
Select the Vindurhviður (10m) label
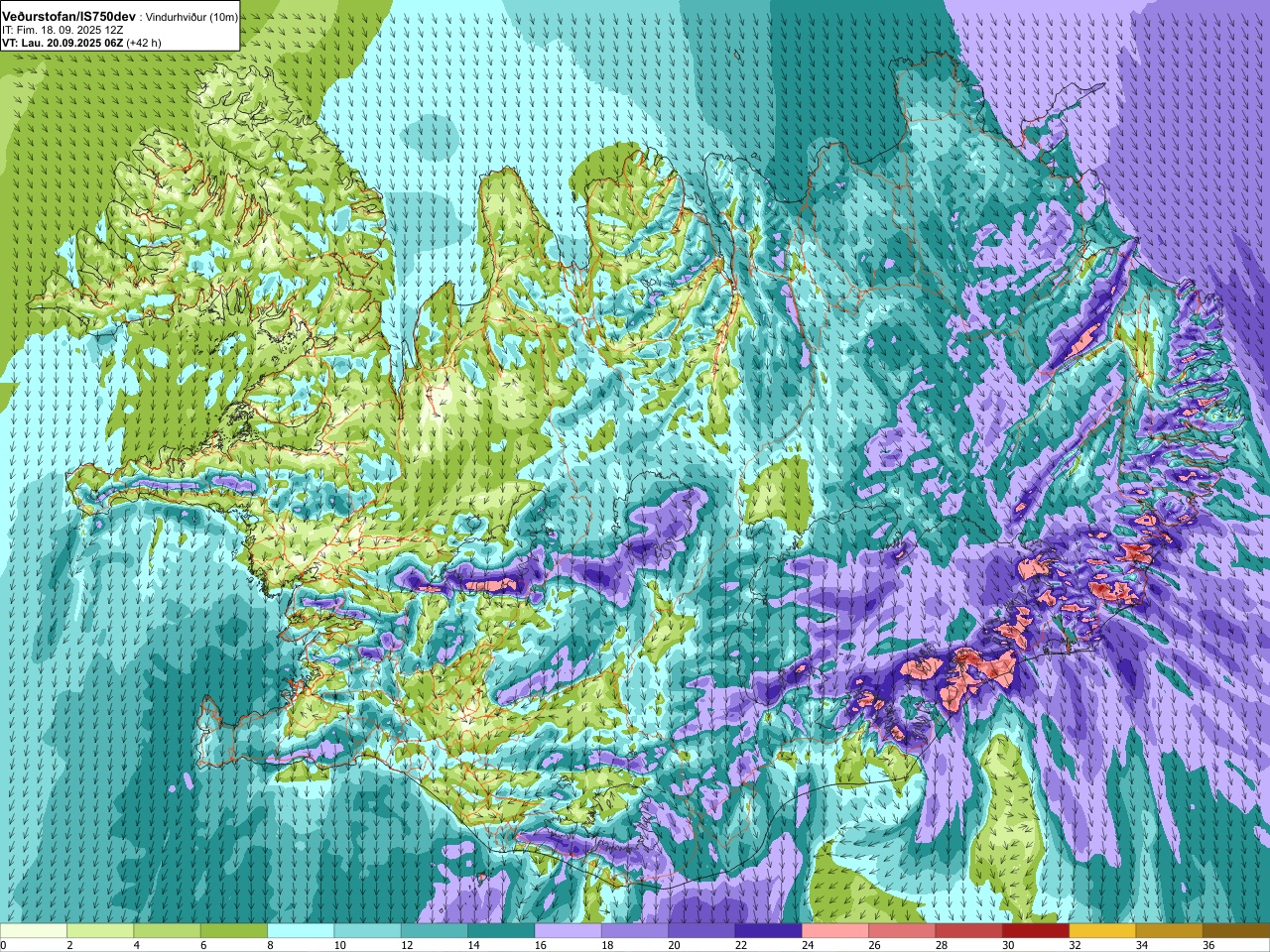point(191,18)
